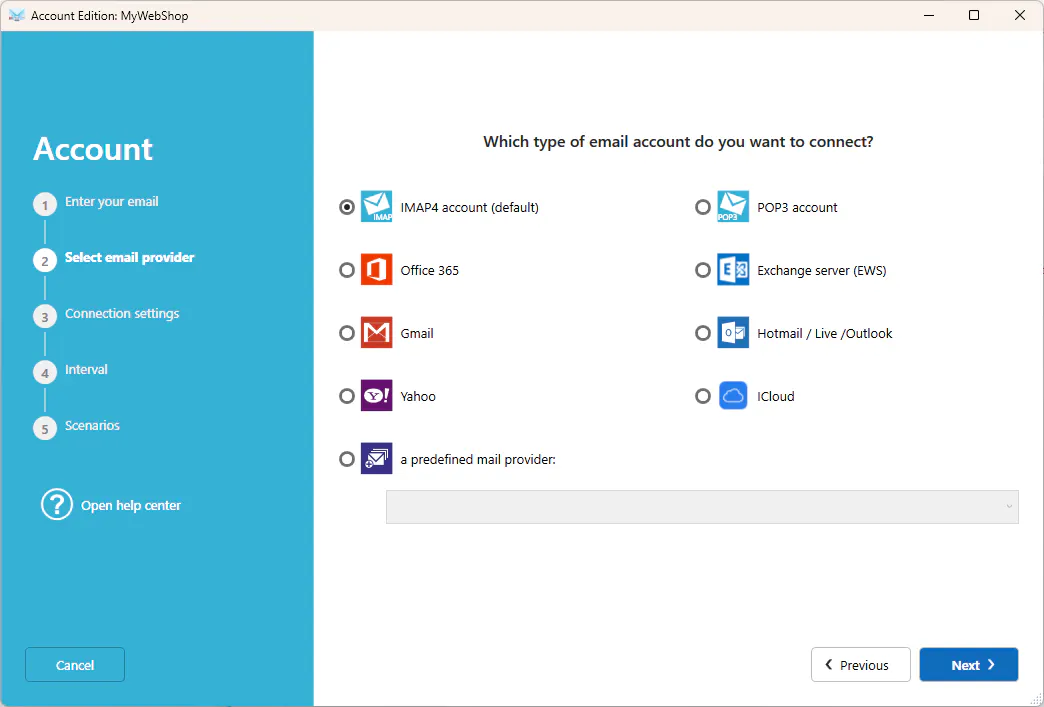Screen dimensions: 1044x707
Task: Maximize the Account Edition window
Action: tap(973, 15)
